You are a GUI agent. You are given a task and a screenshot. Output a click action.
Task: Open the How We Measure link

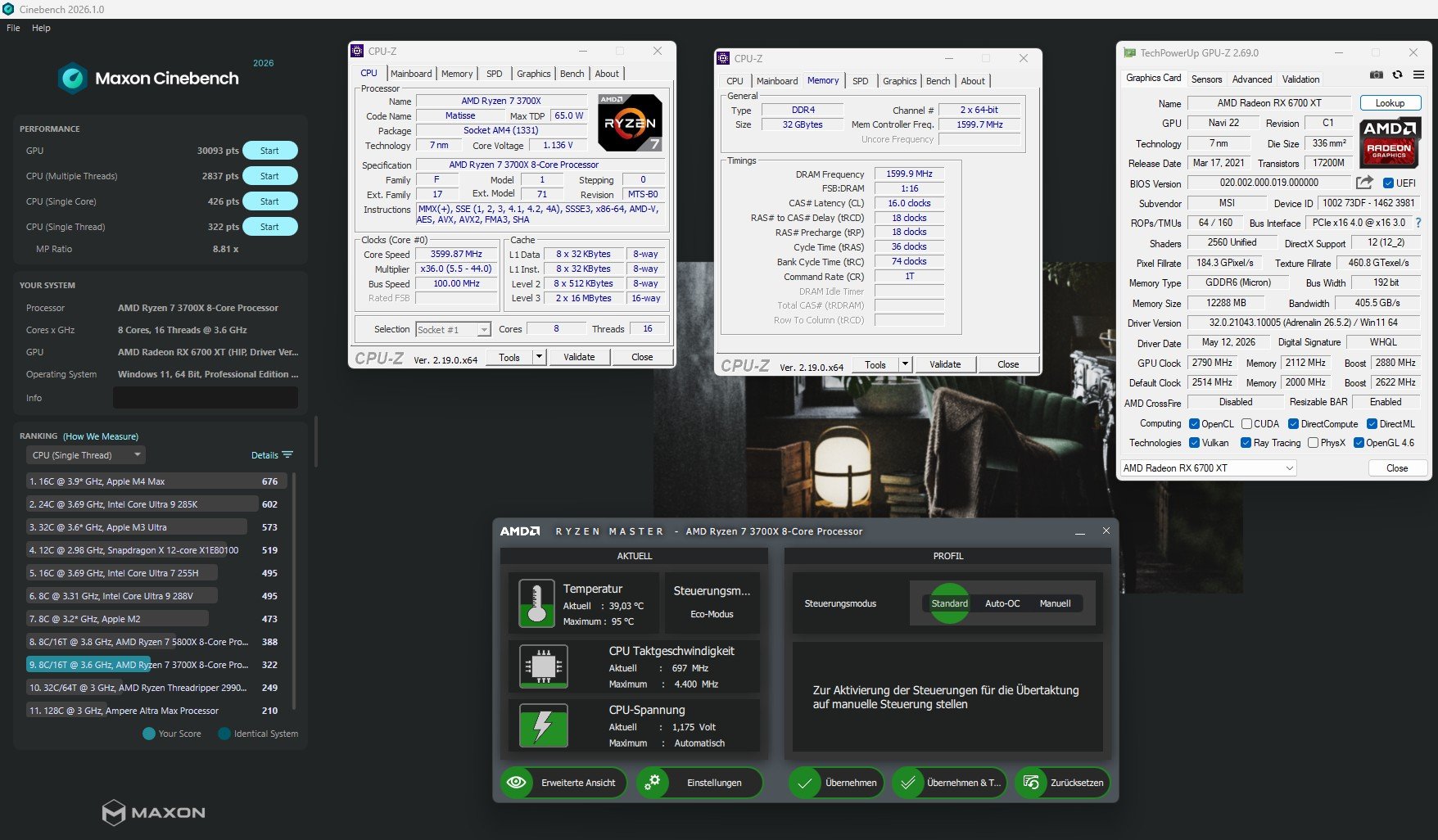pyautogui.click(x=101, y=436)
